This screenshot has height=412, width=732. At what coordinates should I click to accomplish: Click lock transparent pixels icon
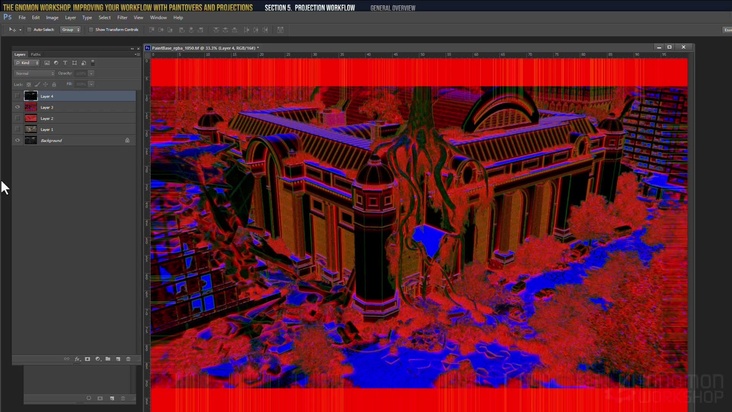(x=29, y=84)
